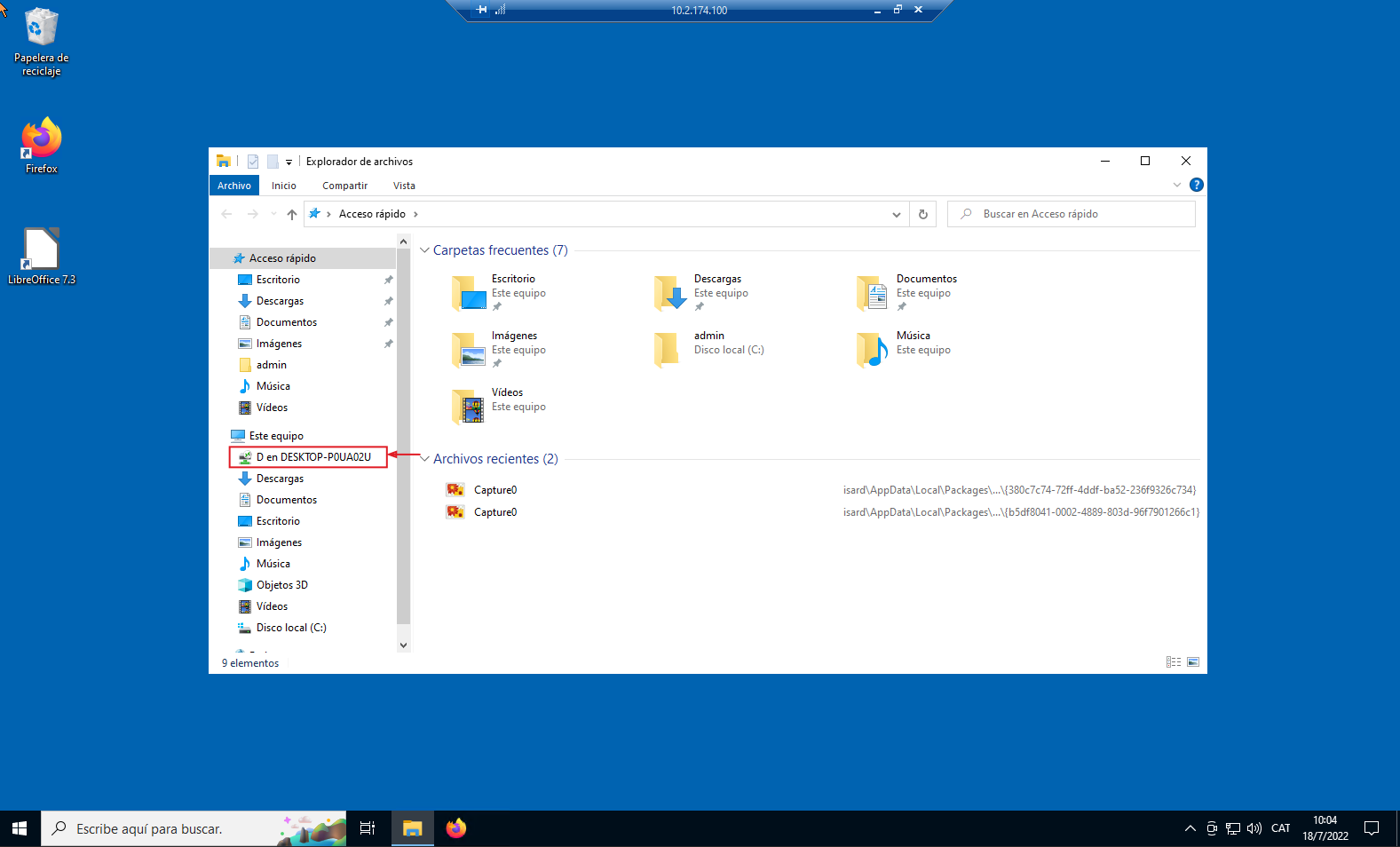The width and height of the screenshot is (1400, 847).
Task: Click the refresh button beside address bar
Action: [x=923, y=214]
